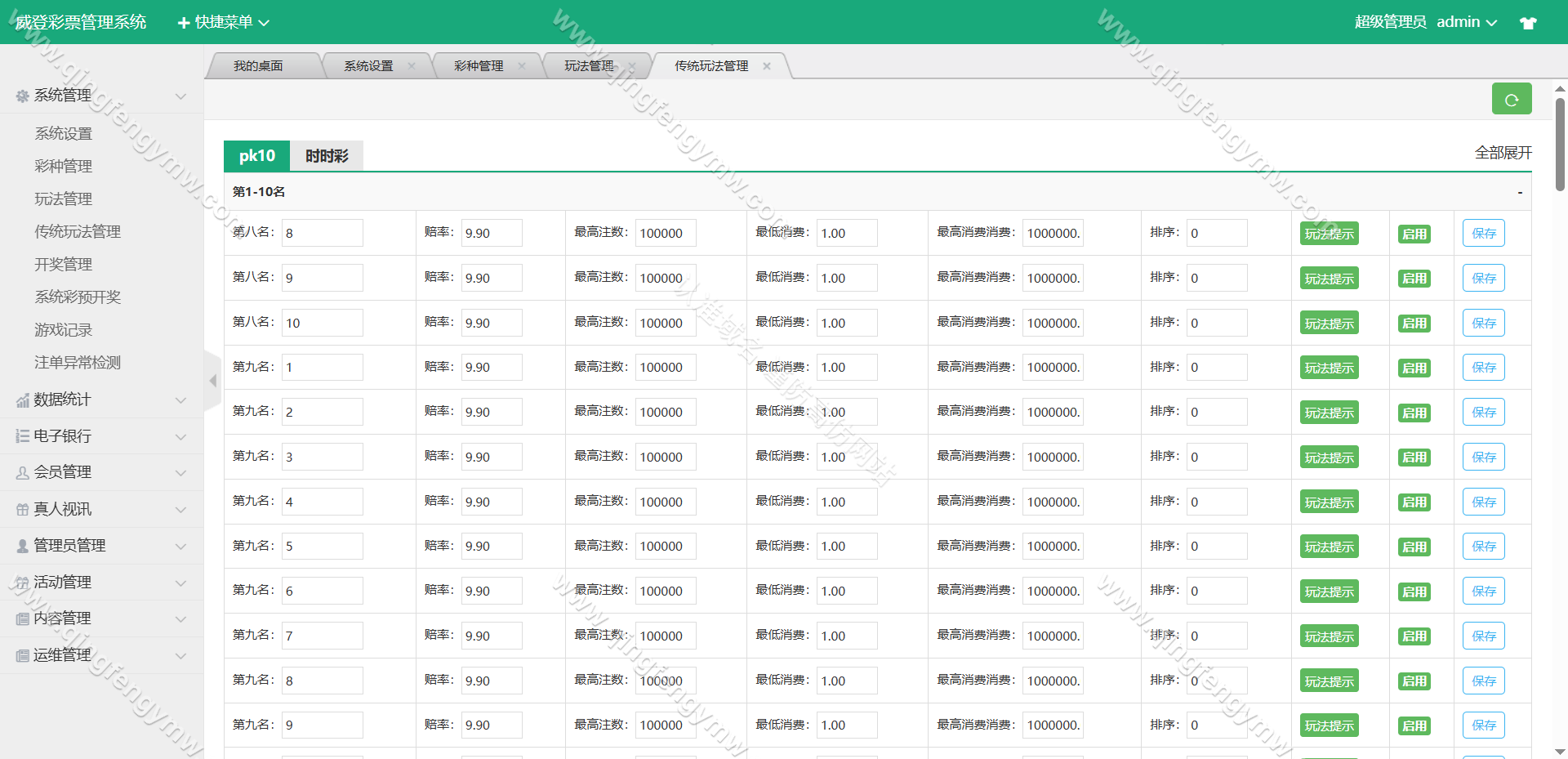
Task: Open 开奖管理 in the sidebar
Action: pyautogui.click(x=64, y=265)
